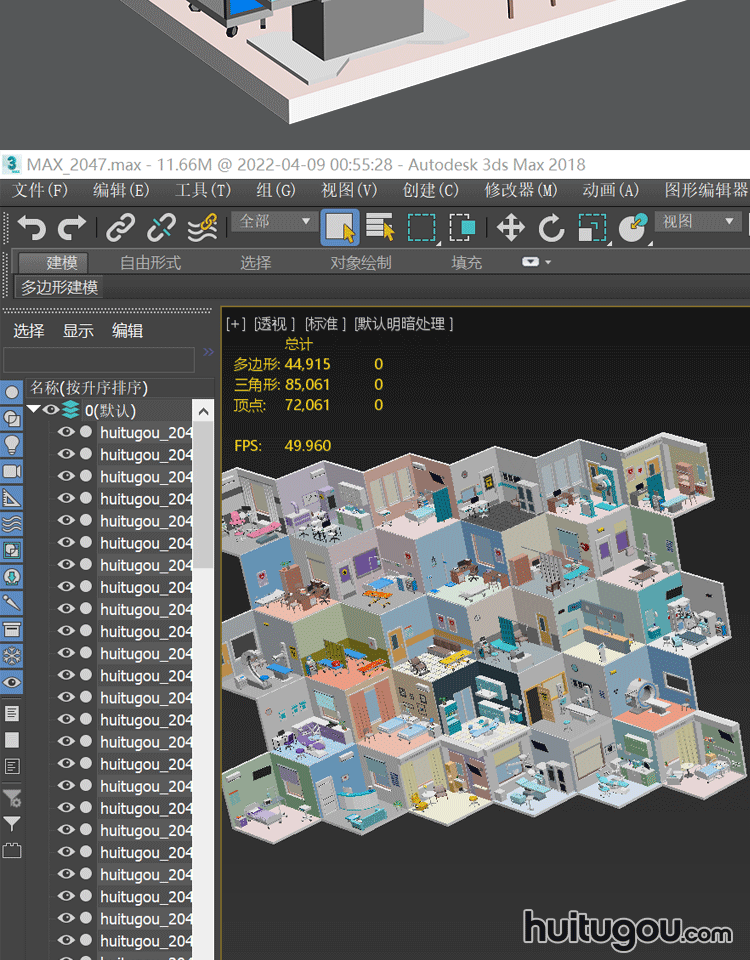This screenshot has height=960, width=750.
Task: Click the Bind to Space Warp icon
Action: tap(202, 228)
